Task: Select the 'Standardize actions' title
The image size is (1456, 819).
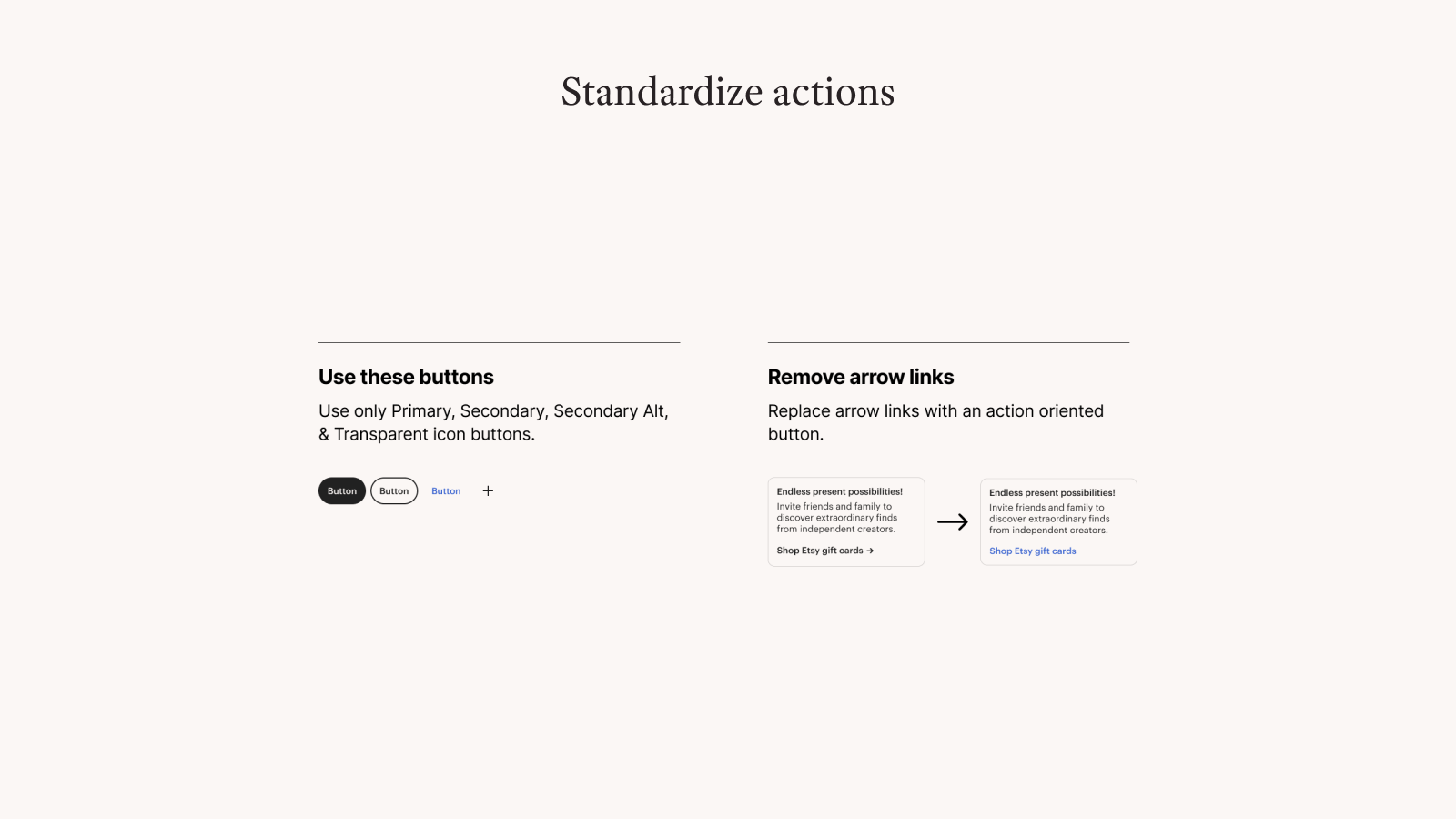Action: point(728,92)
